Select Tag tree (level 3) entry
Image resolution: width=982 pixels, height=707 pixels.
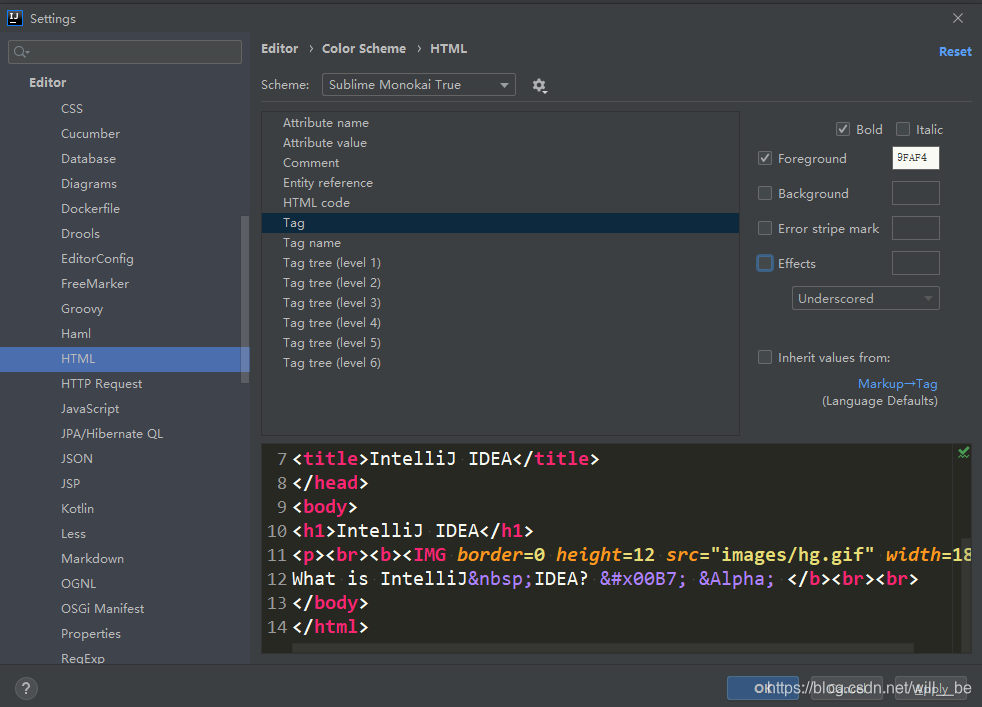click(500, 303)
